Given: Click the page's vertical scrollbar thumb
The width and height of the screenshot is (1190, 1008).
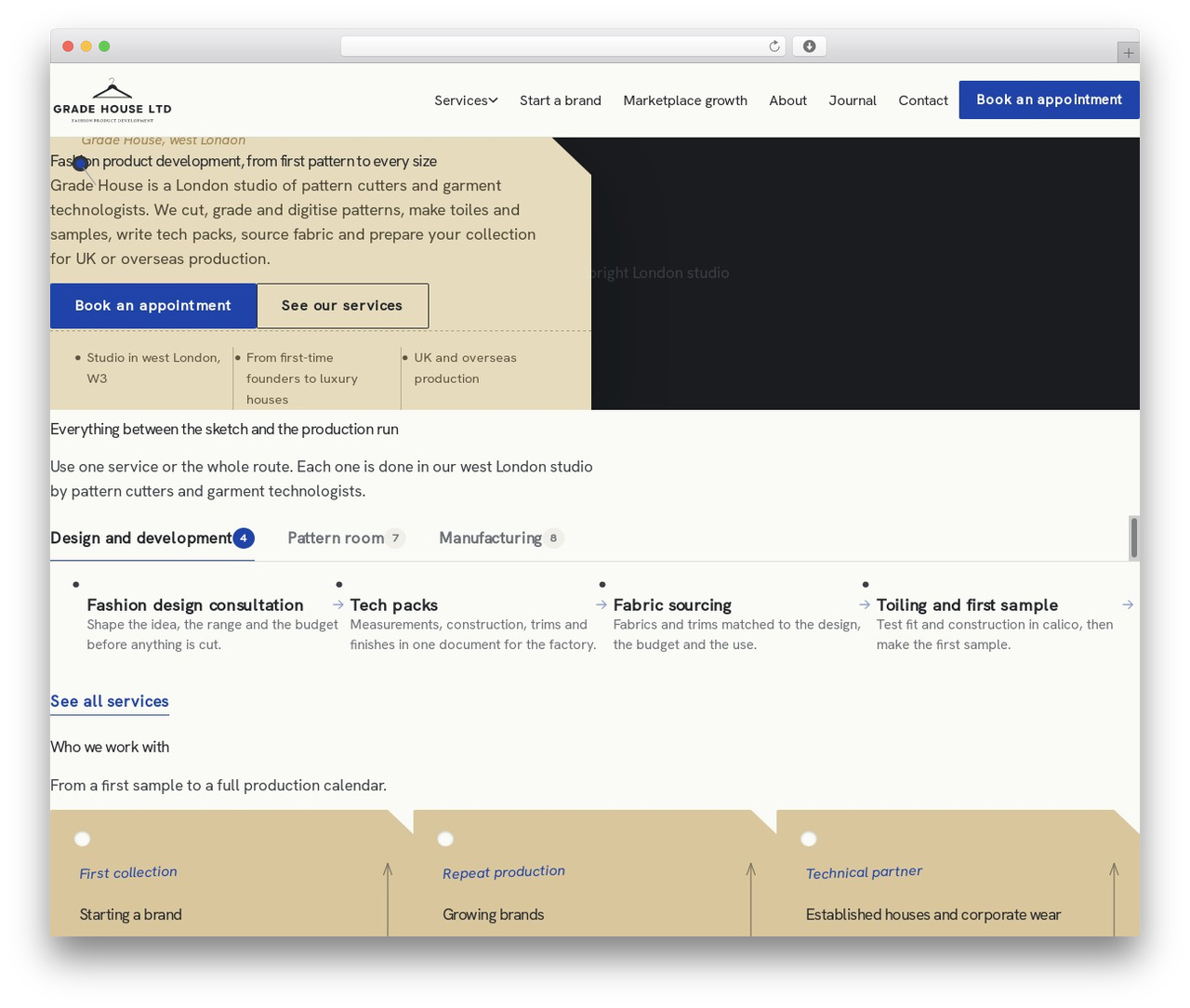Looking at the screenshot, I should [1134, 537].
